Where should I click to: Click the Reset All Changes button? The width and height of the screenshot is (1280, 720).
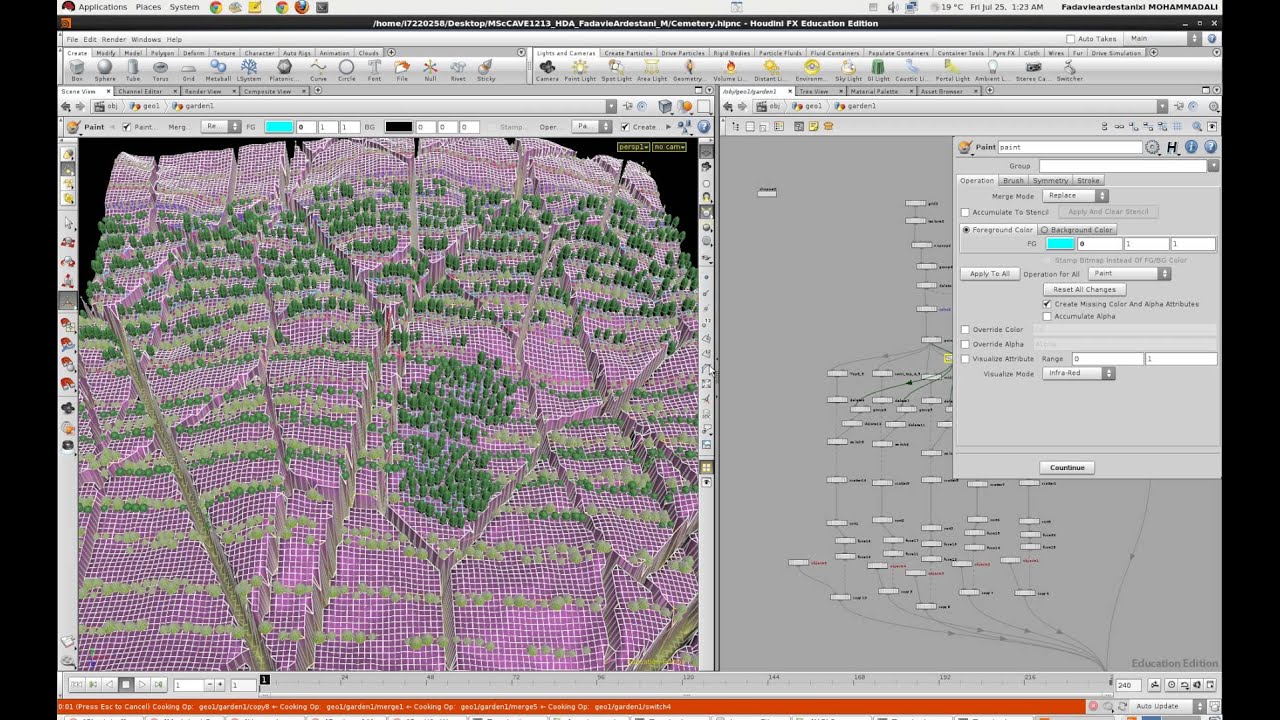[x=1084, y=289]
